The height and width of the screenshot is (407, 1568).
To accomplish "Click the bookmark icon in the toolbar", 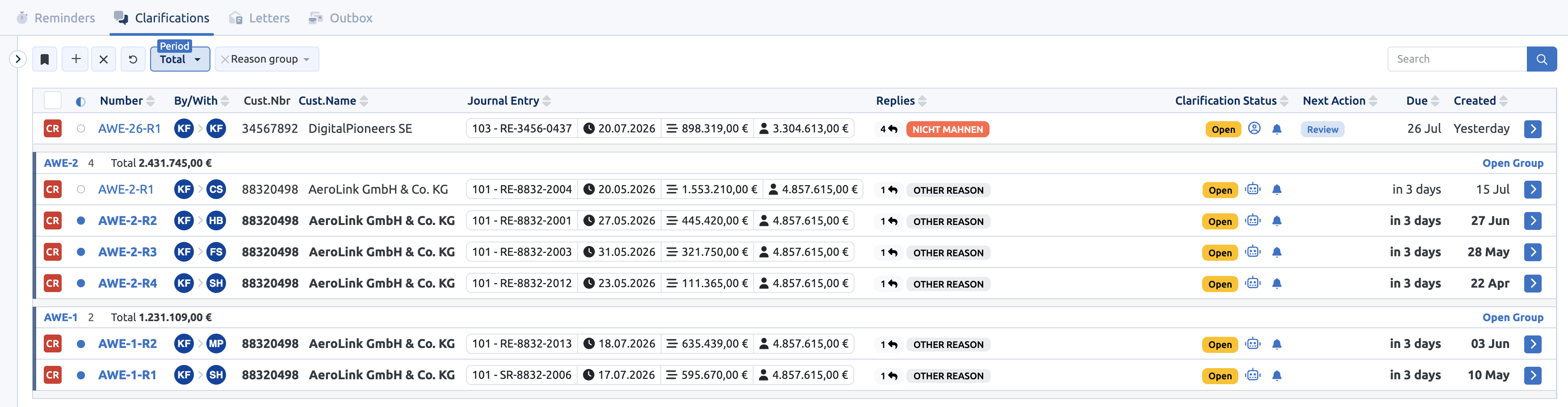I will (44, 59).
